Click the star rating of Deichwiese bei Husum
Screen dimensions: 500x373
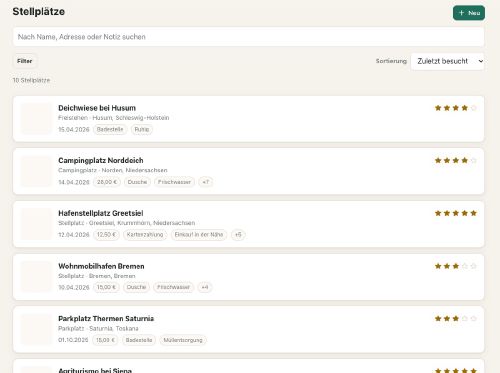click(x=456, y=108)
